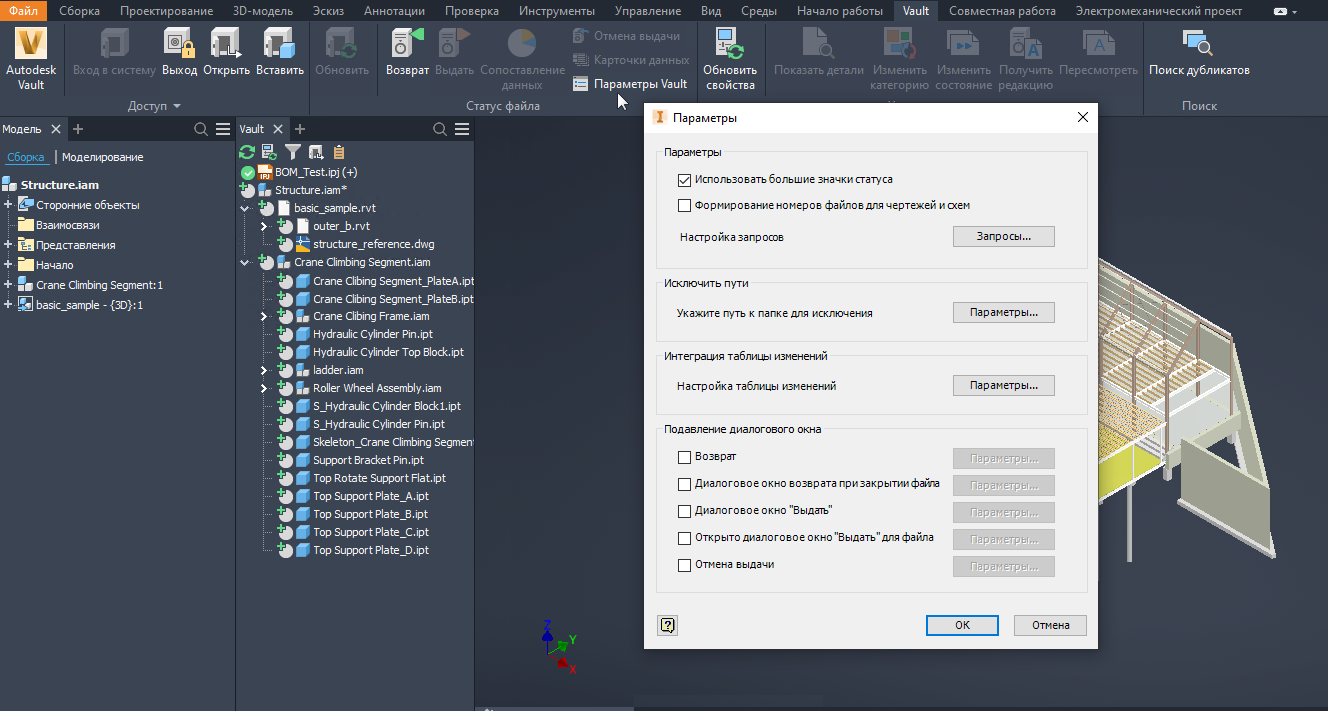Collapse Crane Climbing Segment.iam node
1328x711 pixels.
(x=245, y=262)
